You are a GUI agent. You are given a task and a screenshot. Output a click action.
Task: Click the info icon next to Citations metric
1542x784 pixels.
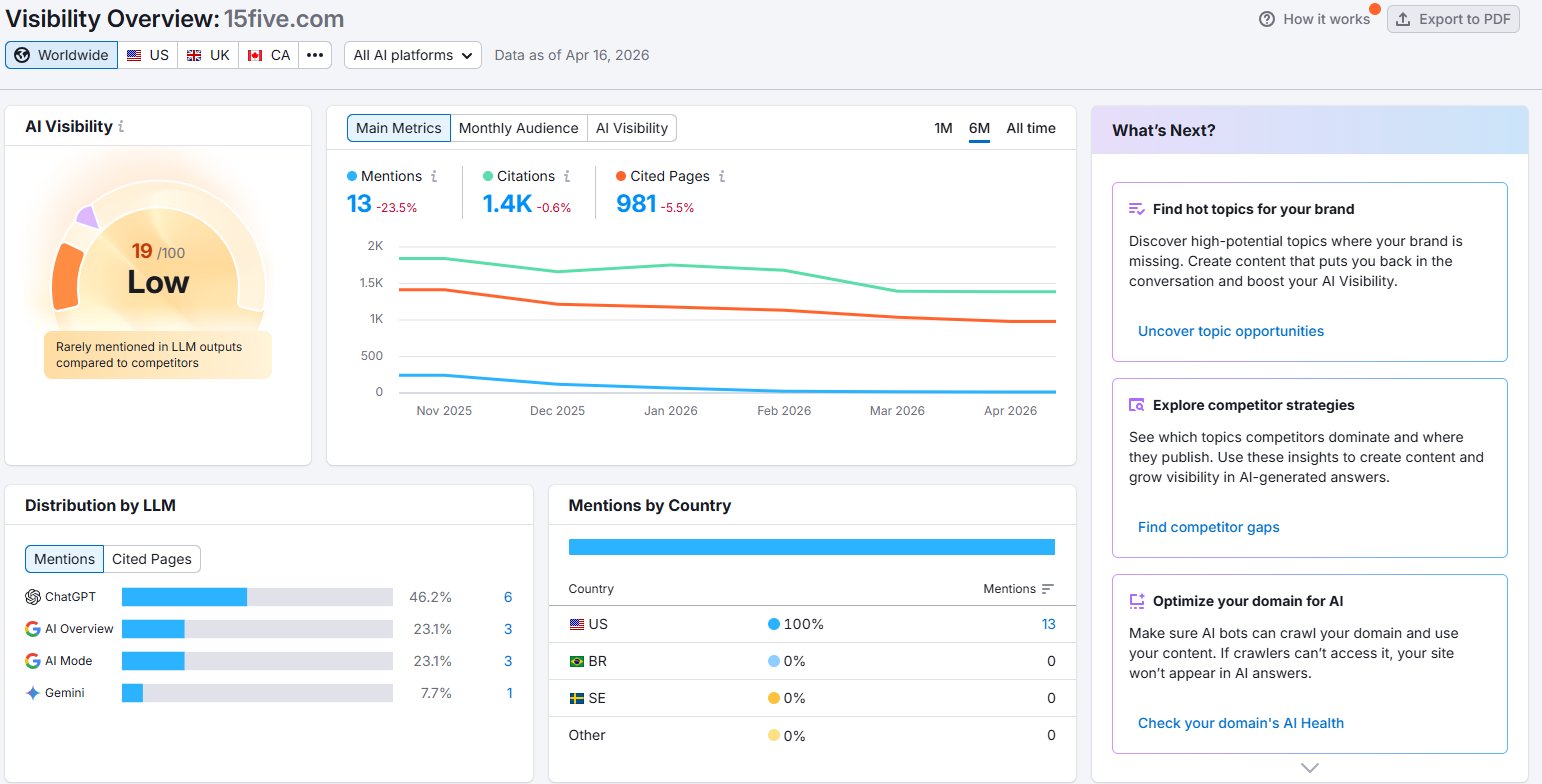[567, 176]
